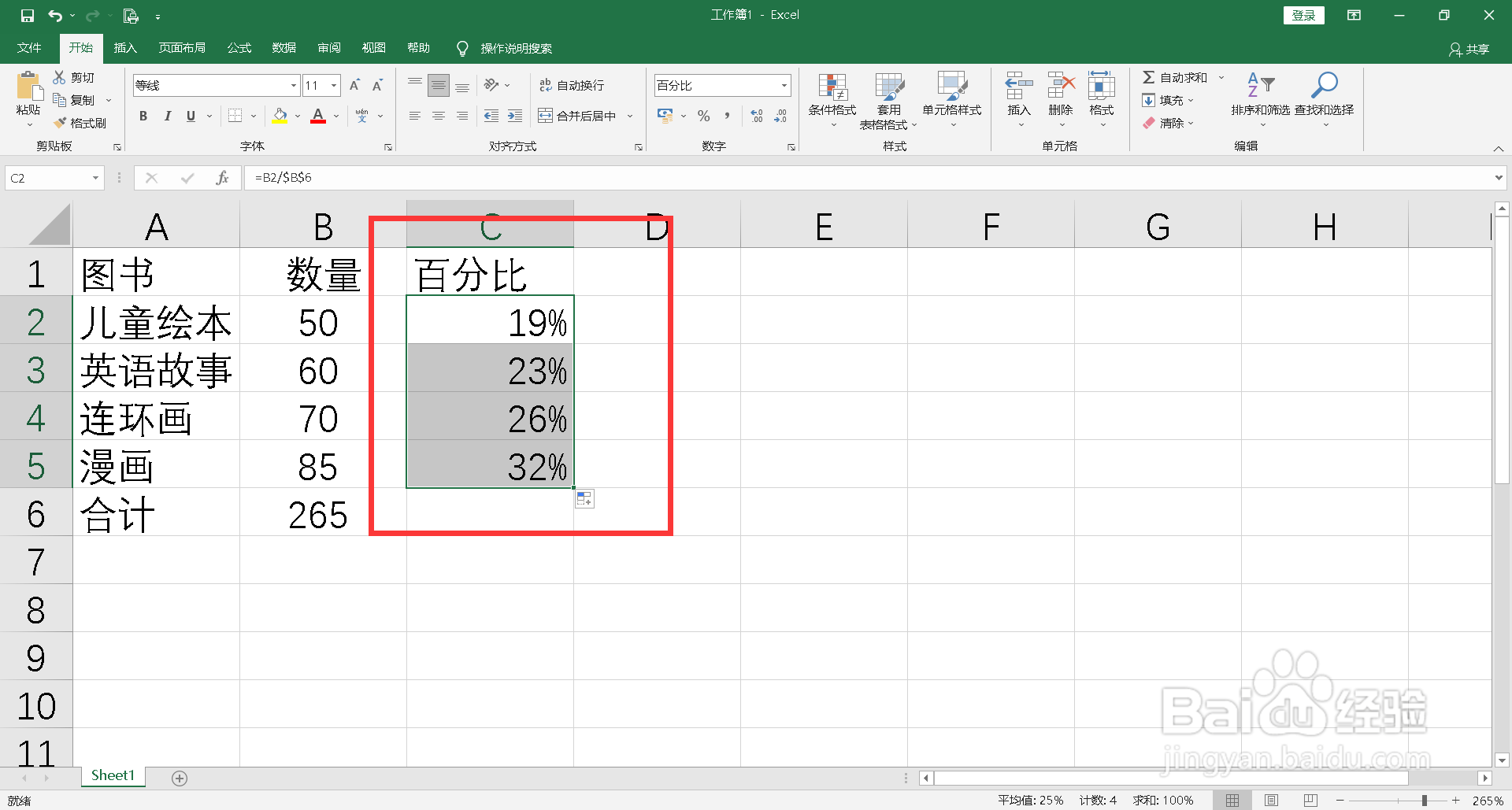This screenshot has width=1512, height=810.
Task: Align text left
Action: pyautogui.click(x=415, y=116)
